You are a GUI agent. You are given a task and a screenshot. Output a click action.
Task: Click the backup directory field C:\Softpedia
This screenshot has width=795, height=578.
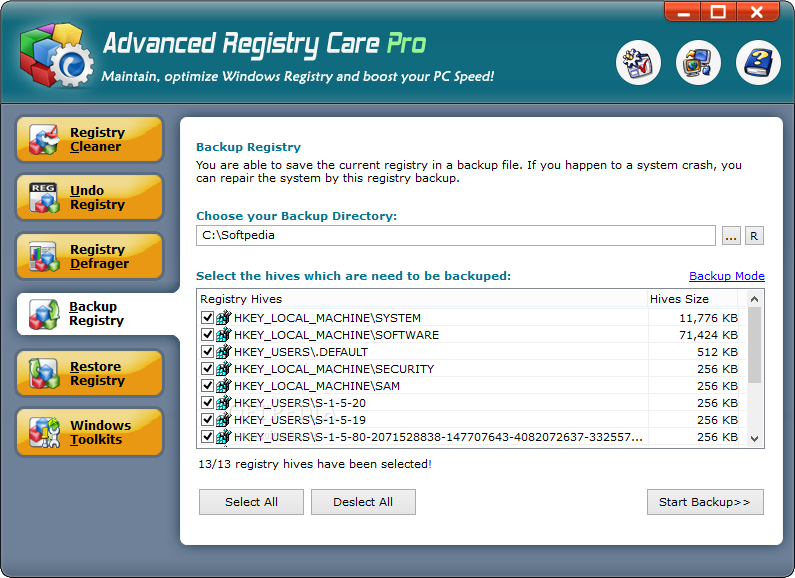point(456,235)
